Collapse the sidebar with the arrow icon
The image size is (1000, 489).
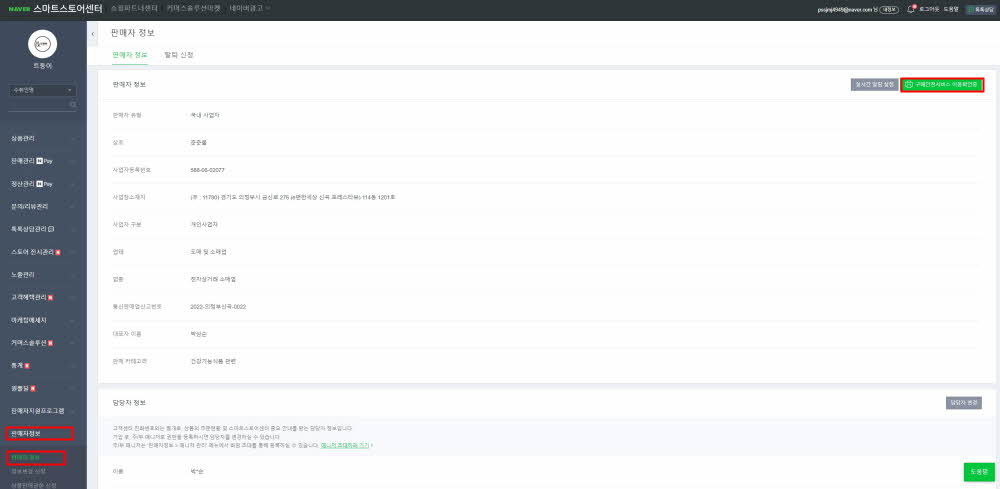click(93, 33)
